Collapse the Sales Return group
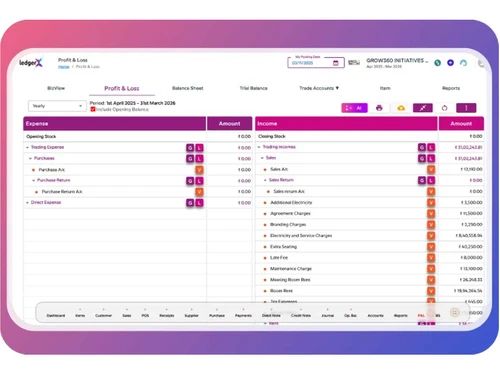 tap(265, 180)
